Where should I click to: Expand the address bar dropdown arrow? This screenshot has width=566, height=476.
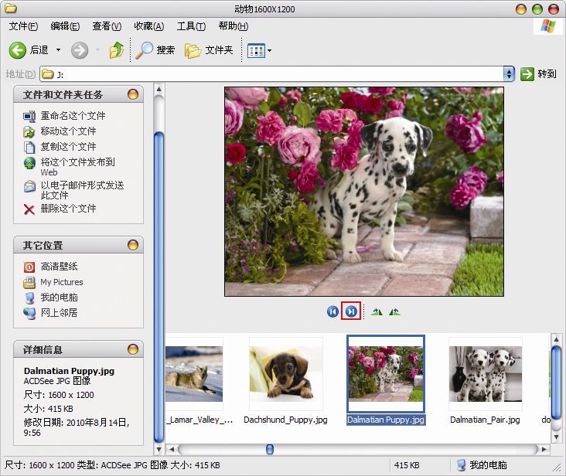(x=509, y=74)
